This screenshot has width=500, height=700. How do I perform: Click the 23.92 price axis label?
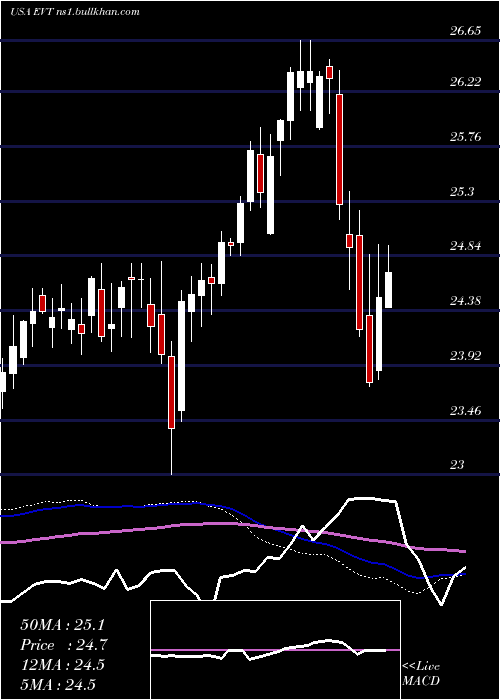[x=466, y=355]
